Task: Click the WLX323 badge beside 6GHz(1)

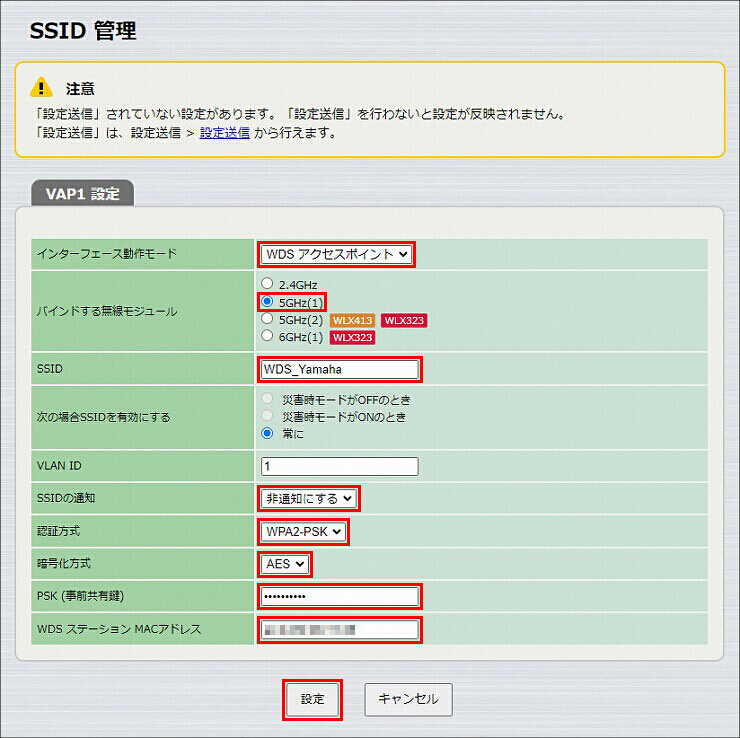Action: pos(352,337)
